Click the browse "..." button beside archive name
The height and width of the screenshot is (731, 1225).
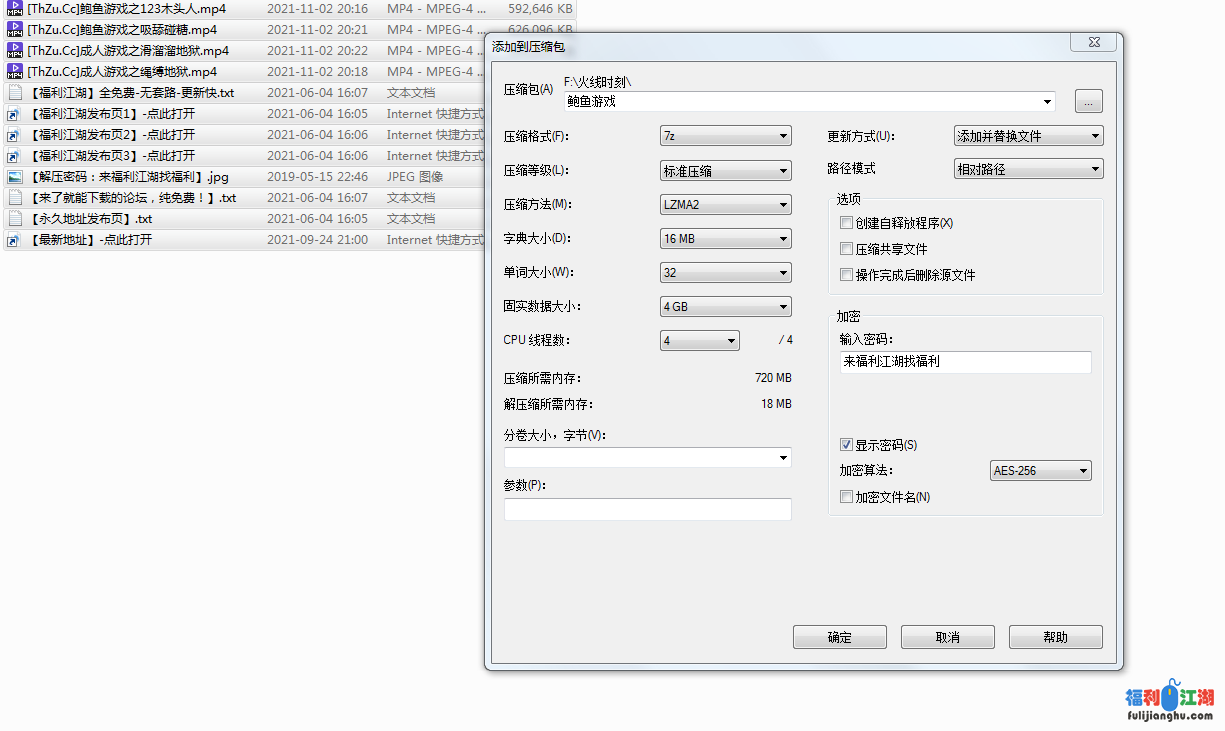[x=1088, y=101]
